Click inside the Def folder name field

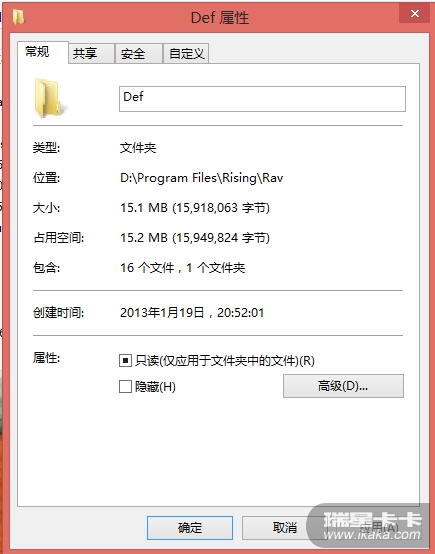[262, 99]
